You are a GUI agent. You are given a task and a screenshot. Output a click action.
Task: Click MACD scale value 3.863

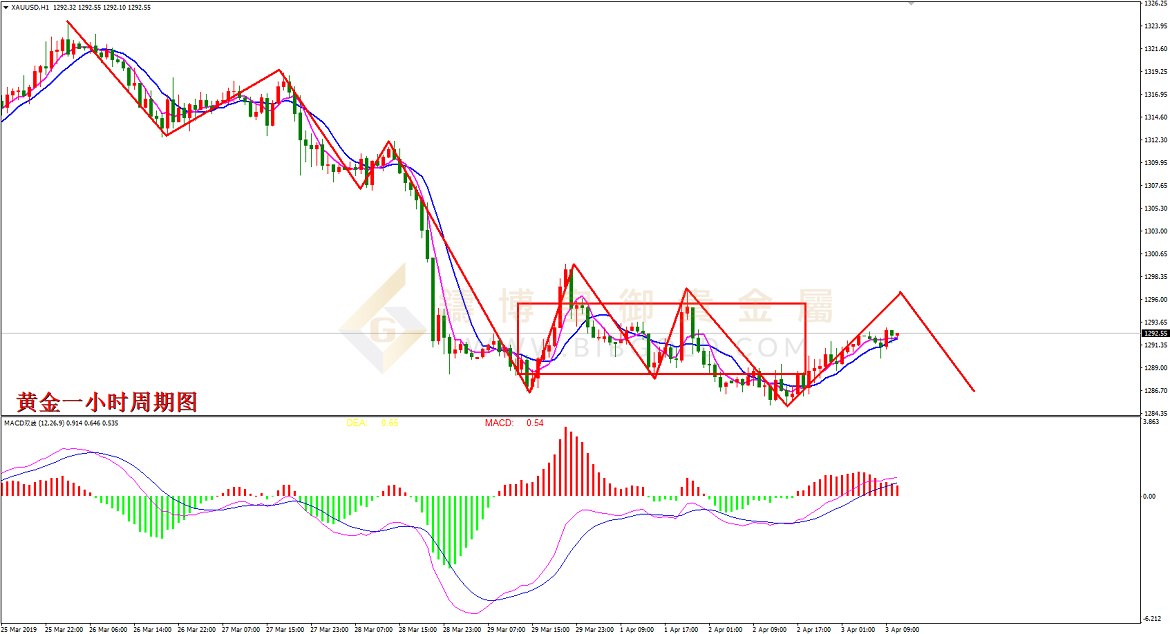(x=1151, y=422)
